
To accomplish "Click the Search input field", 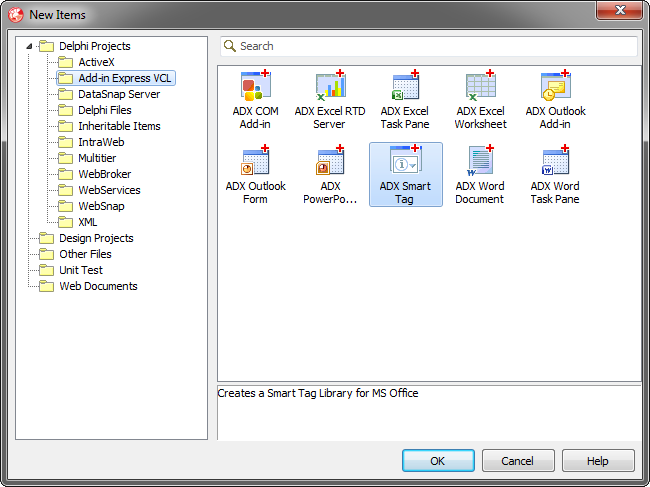I will (x=429, y=46).
